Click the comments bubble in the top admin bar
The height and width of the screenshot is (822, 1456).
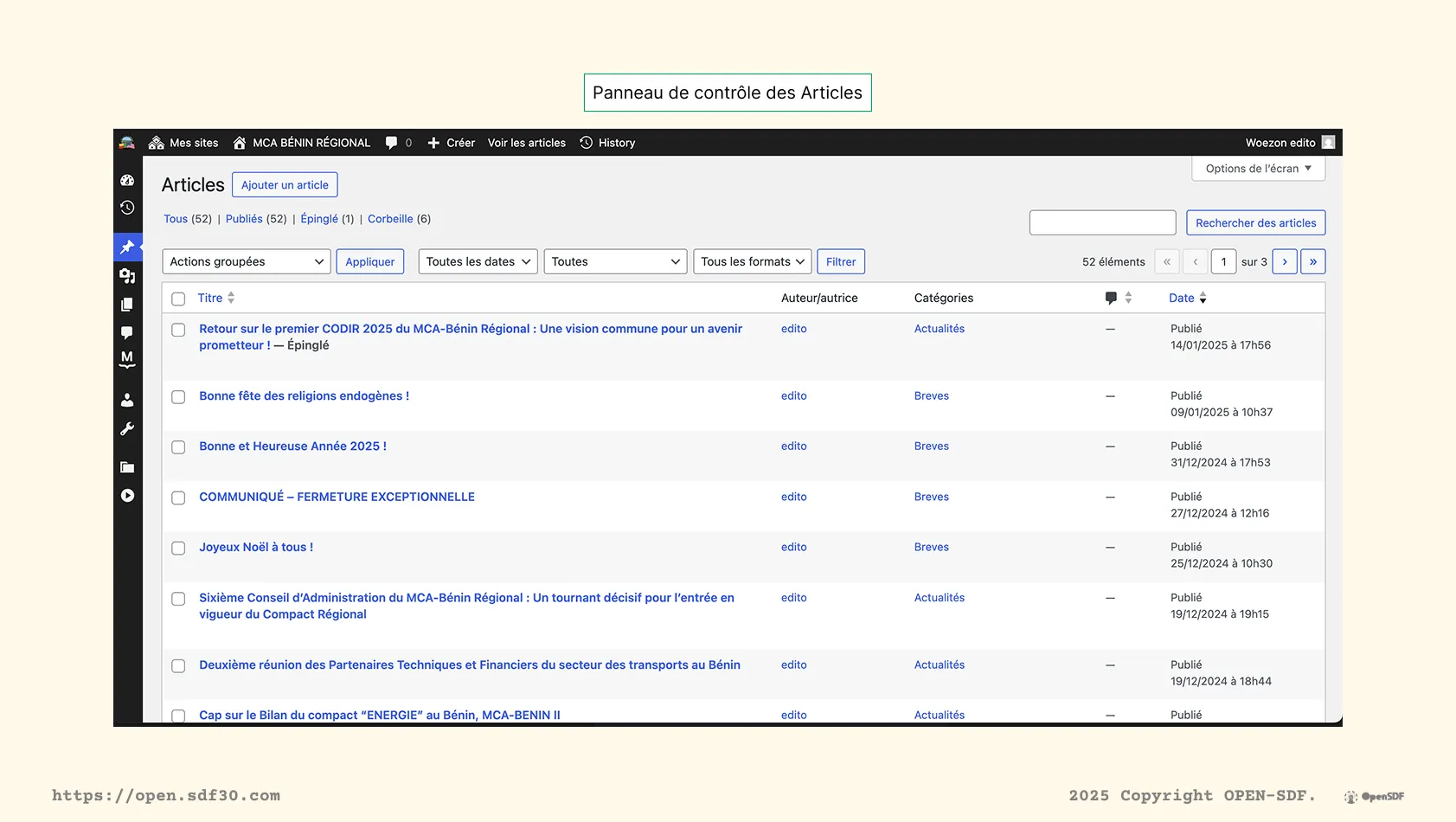[x=392, y=143]
